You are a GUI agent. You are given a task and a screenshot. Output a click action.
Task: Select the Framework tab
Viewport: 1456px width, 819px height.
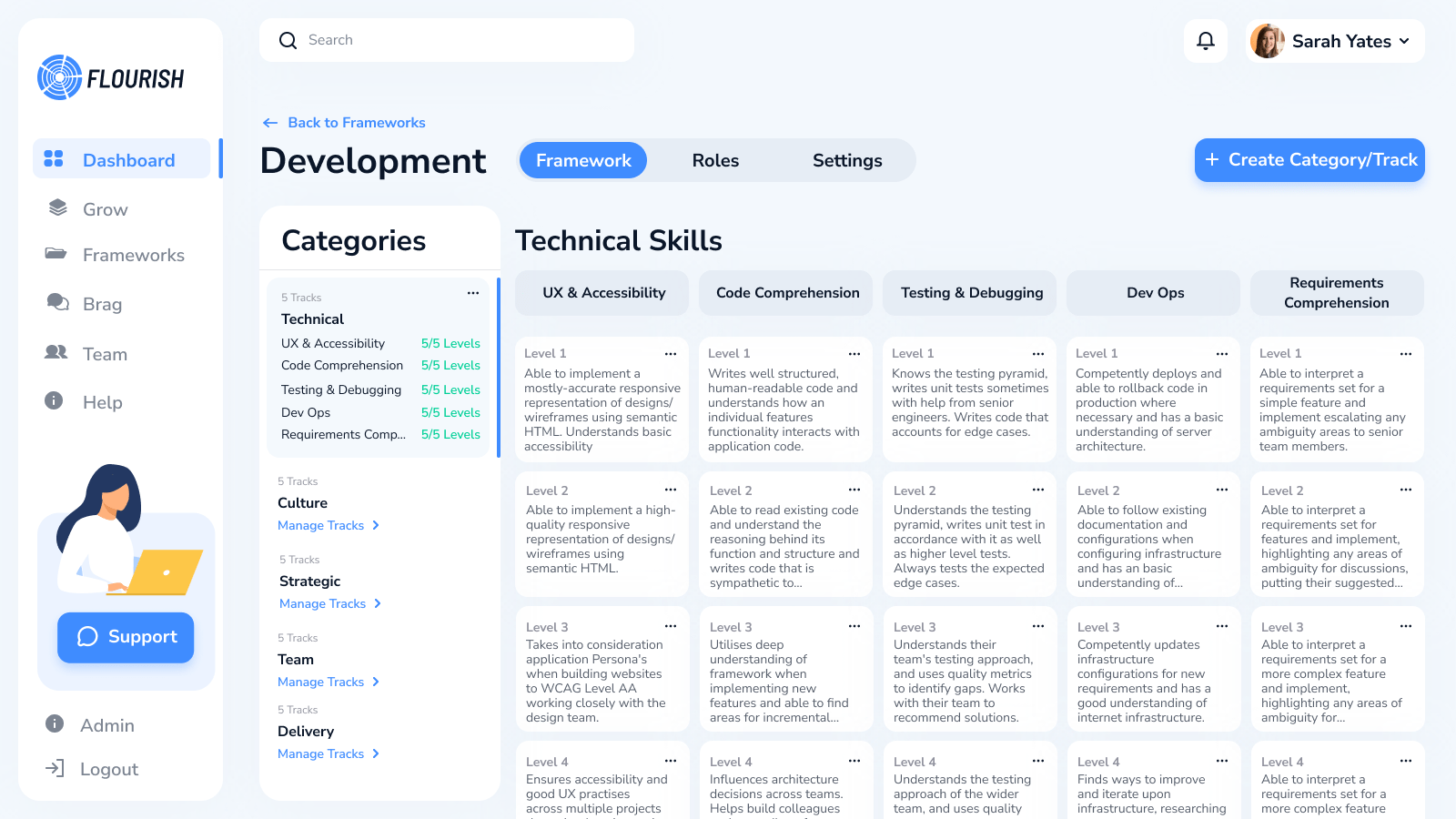click(583, 160)
